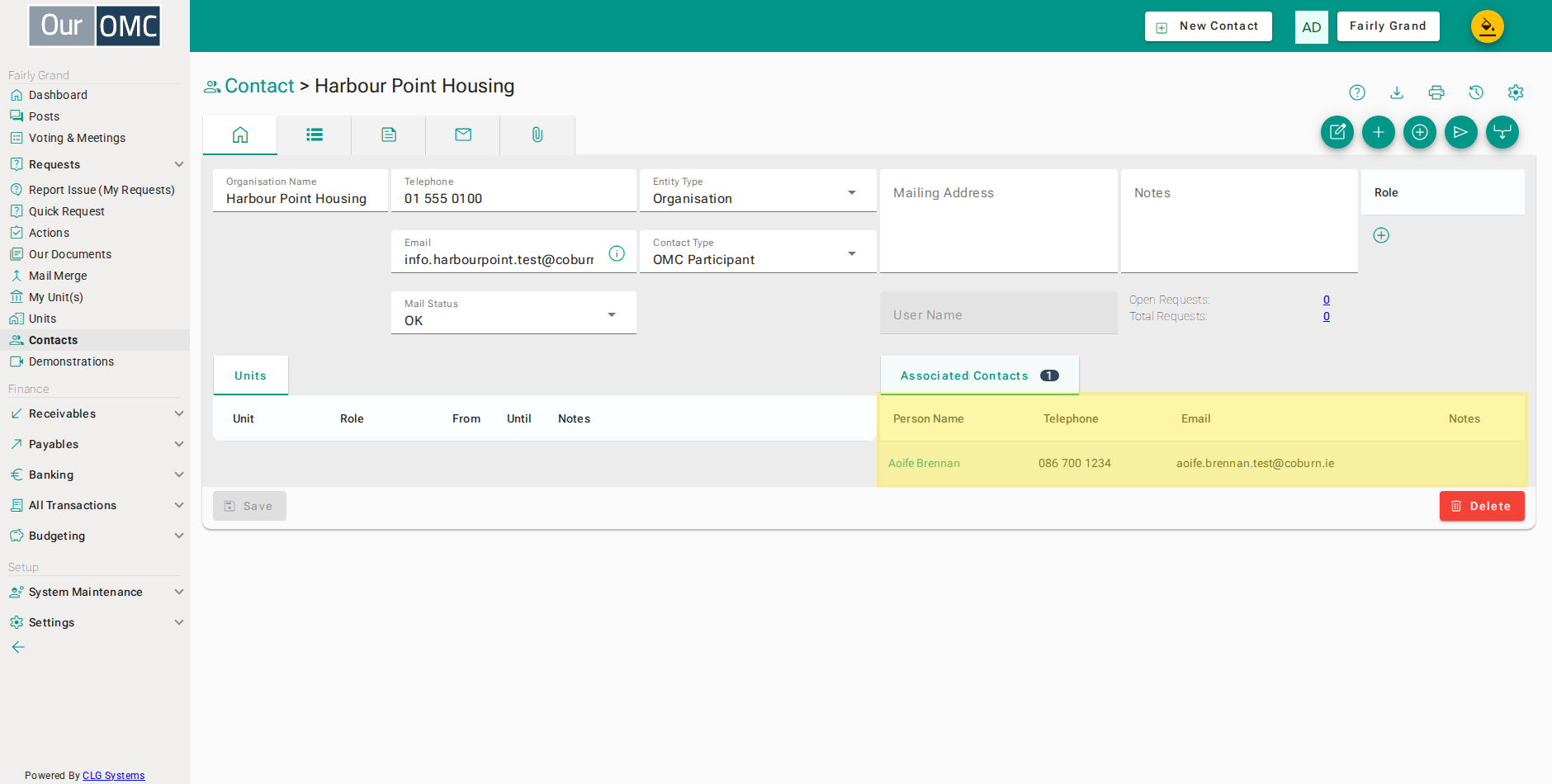Open page settings gear icon
The width and height of the screenshot is (1552, 784).
pyautogui.click(x=1516, y=92)
